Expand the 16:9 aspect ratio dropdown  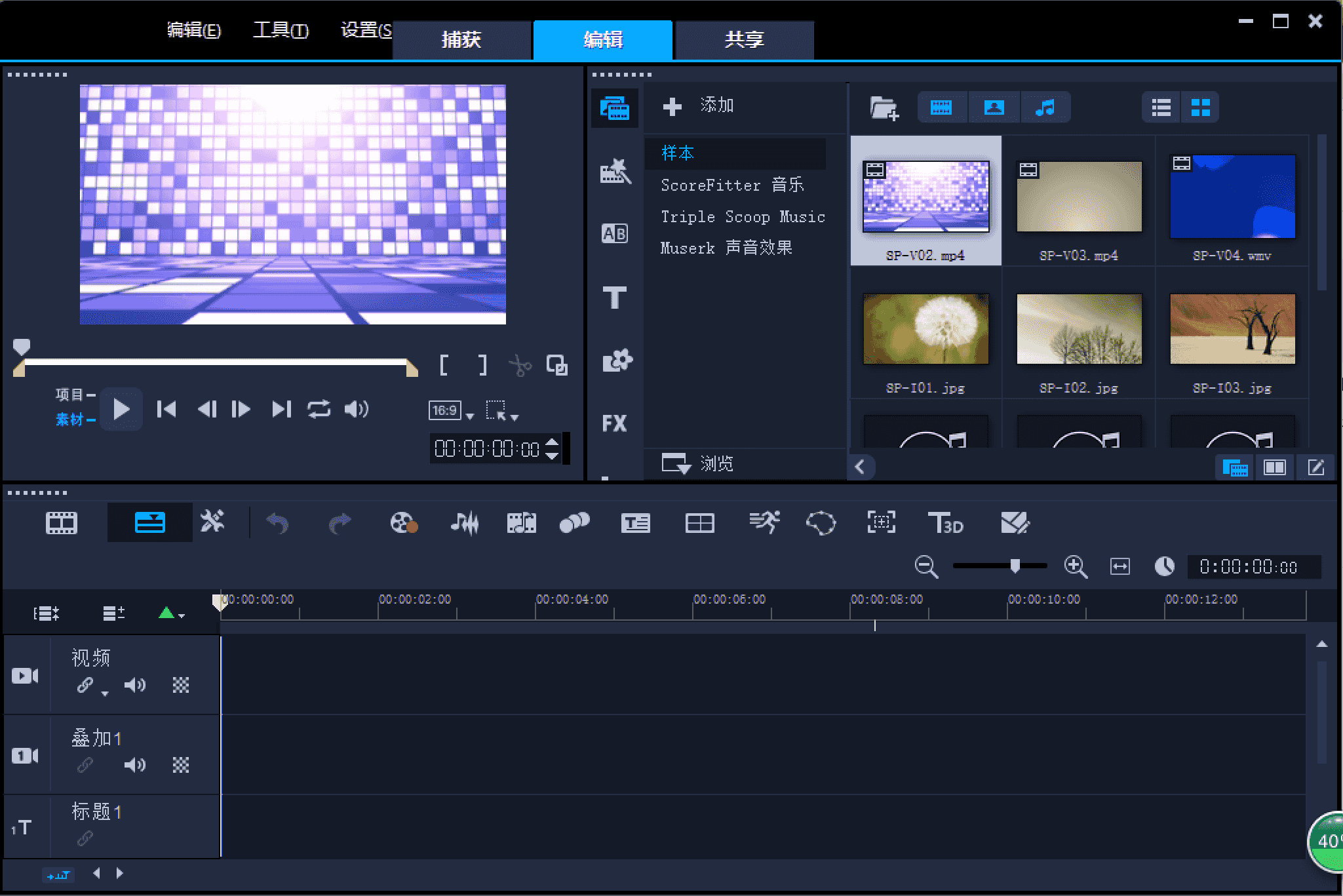[x=469, y=416]
